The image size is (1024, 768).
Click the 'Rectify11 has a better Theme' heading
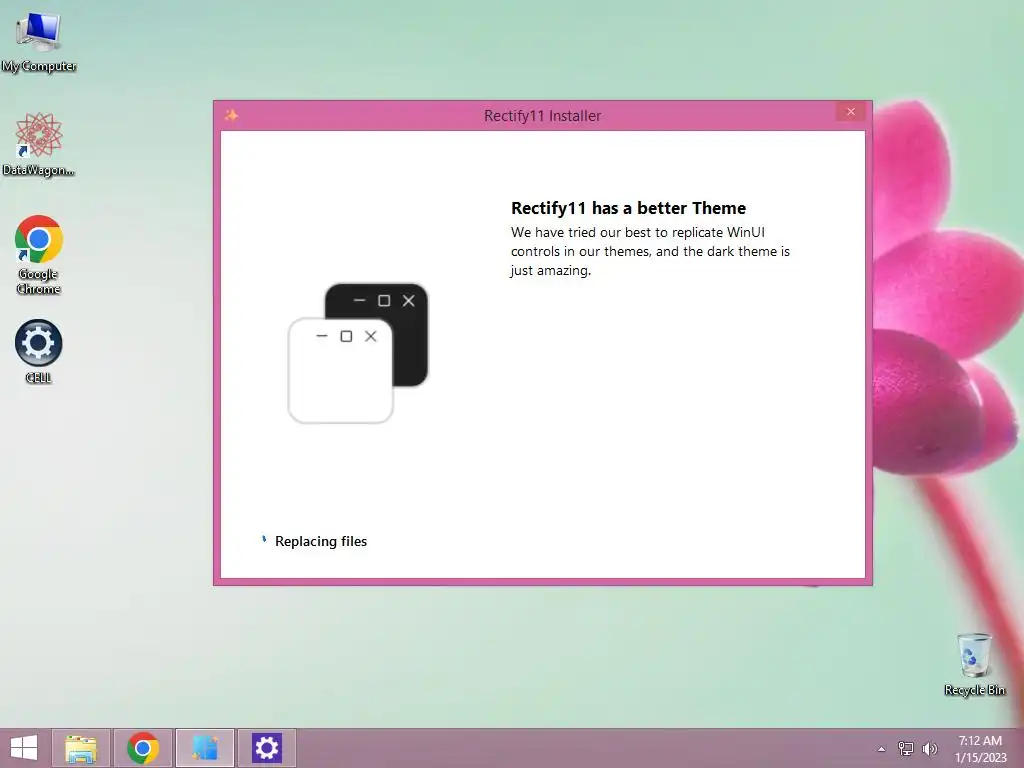click(x=628, y=208)
